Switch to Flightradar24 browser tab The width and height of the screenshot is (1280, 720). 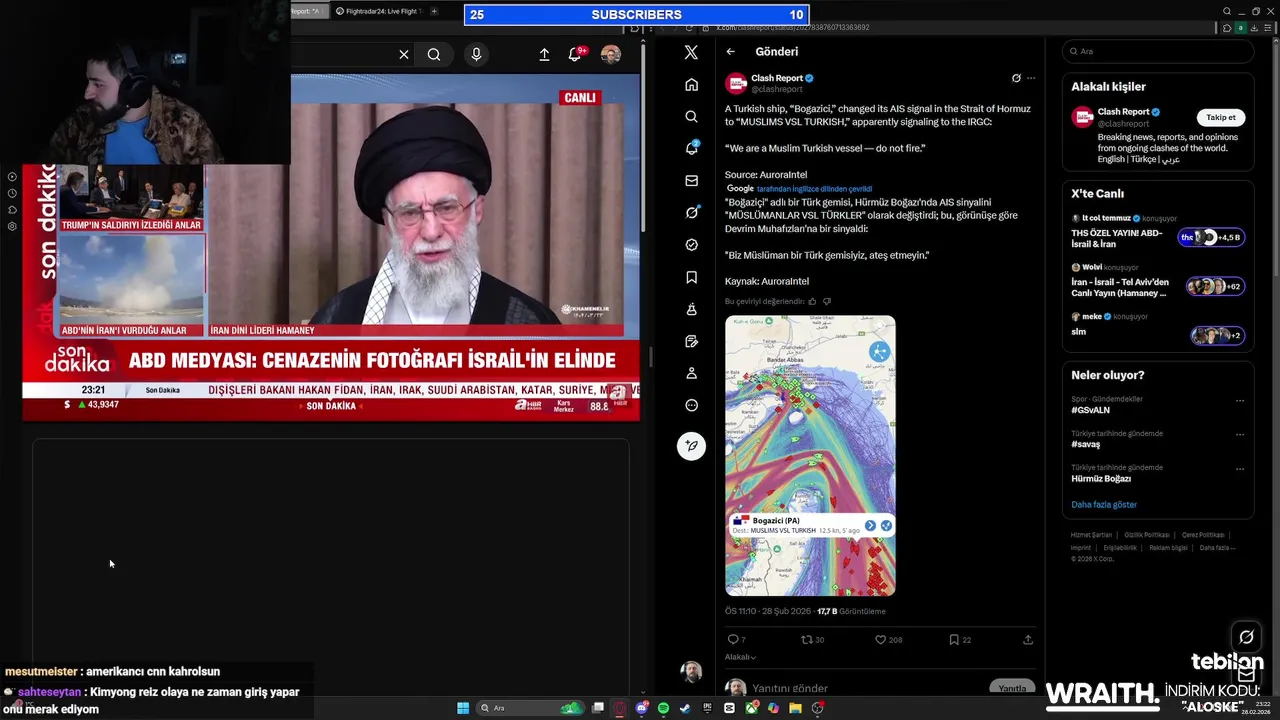pyautogui.click(x=378, y=11)
